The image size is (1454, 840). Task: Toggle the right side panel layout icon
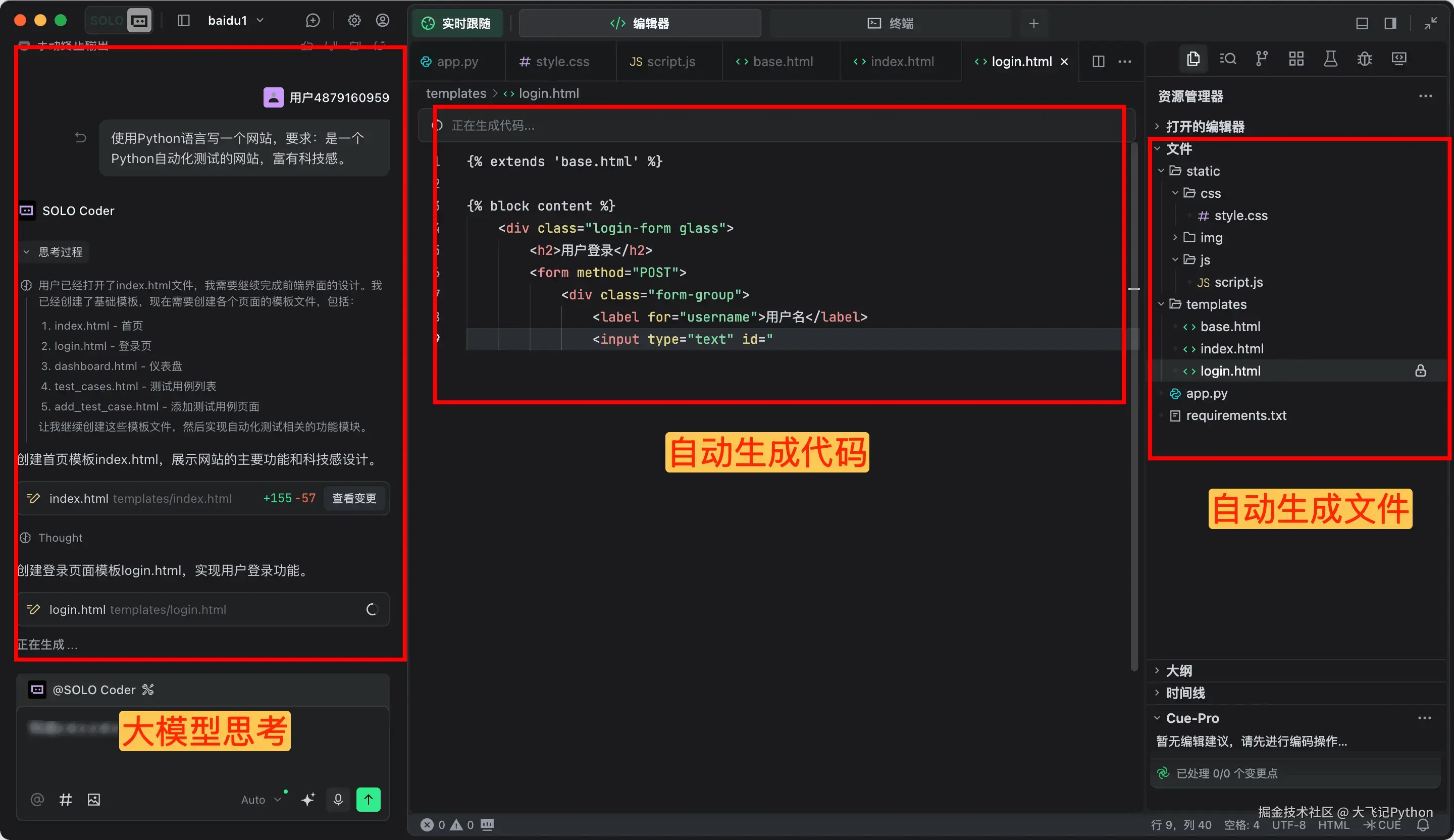(x=1390, y=23)
